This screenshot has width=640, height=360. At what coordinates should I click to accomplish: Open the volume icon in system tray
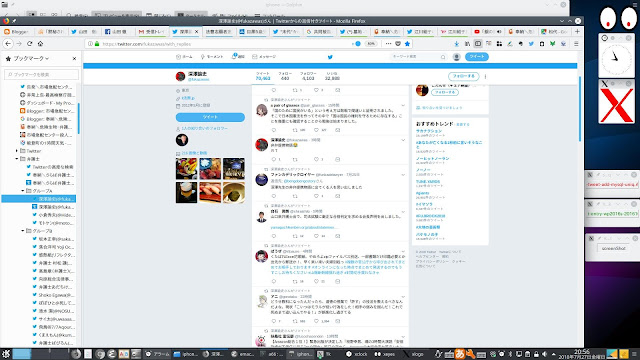(x=544, y=354)
